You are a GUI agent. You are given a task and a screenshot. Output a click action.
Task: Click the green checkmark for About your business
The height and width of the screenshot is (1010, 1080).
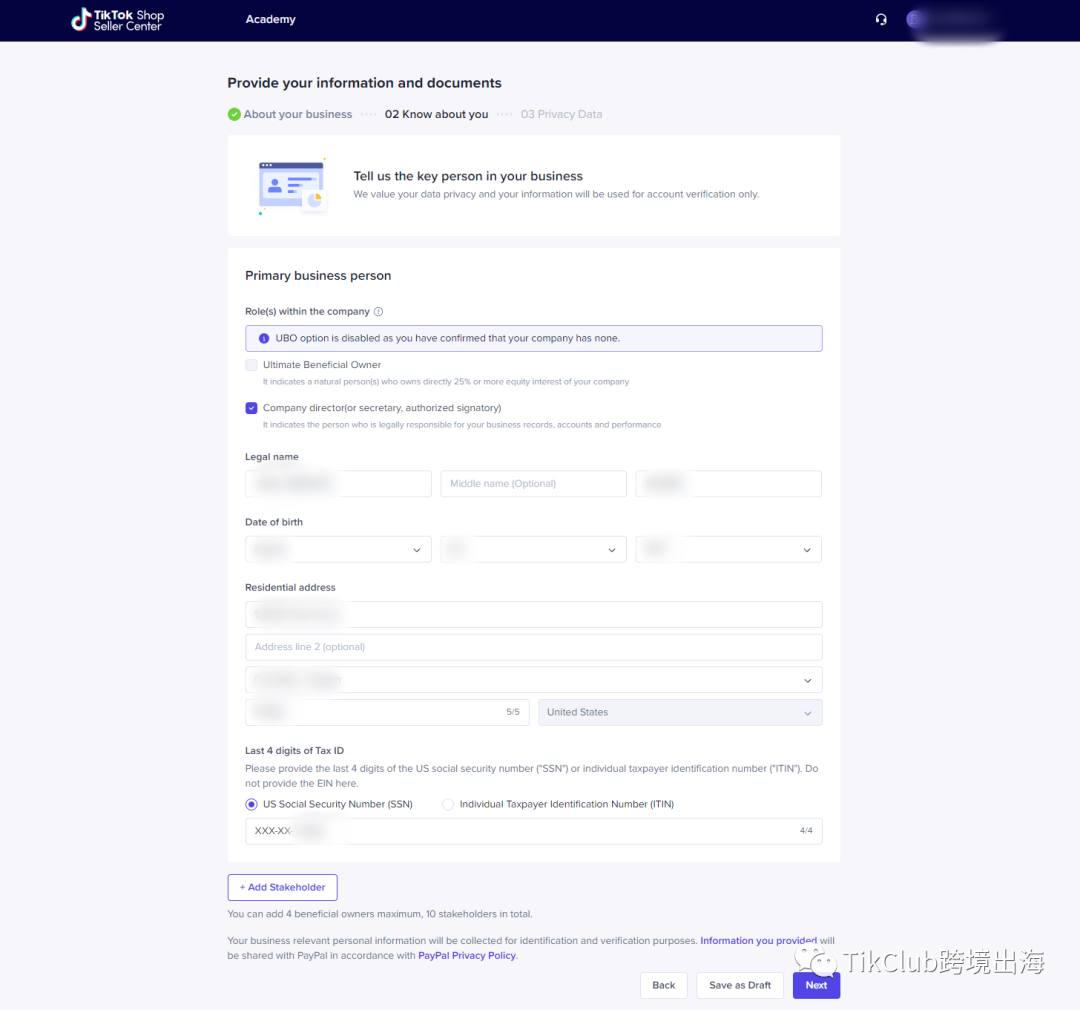[x=234, y=114]
